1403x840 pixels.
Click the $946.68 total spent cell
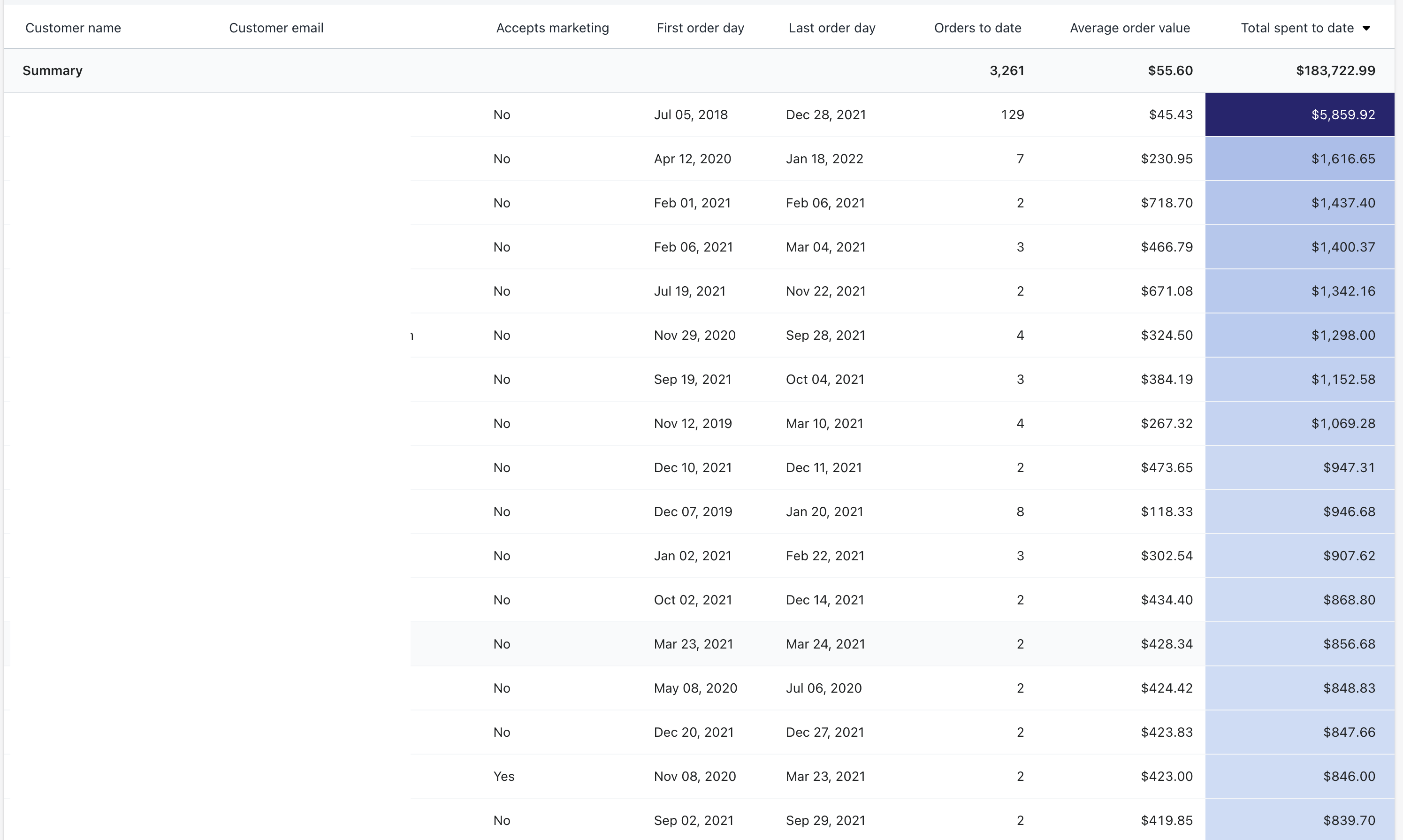pyautogui.click(x=1299, y=512)
